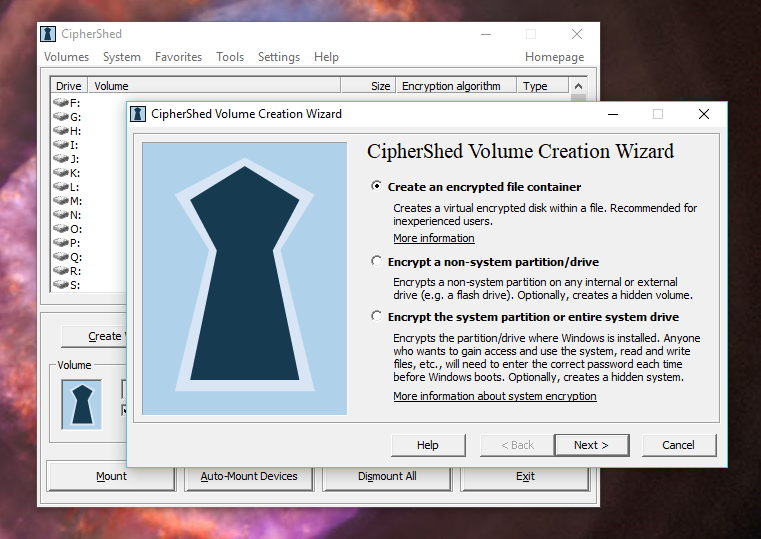761x539 pixels.
Task: Click the partially hidden Create Volume button
Action: [x=94, y=336]
